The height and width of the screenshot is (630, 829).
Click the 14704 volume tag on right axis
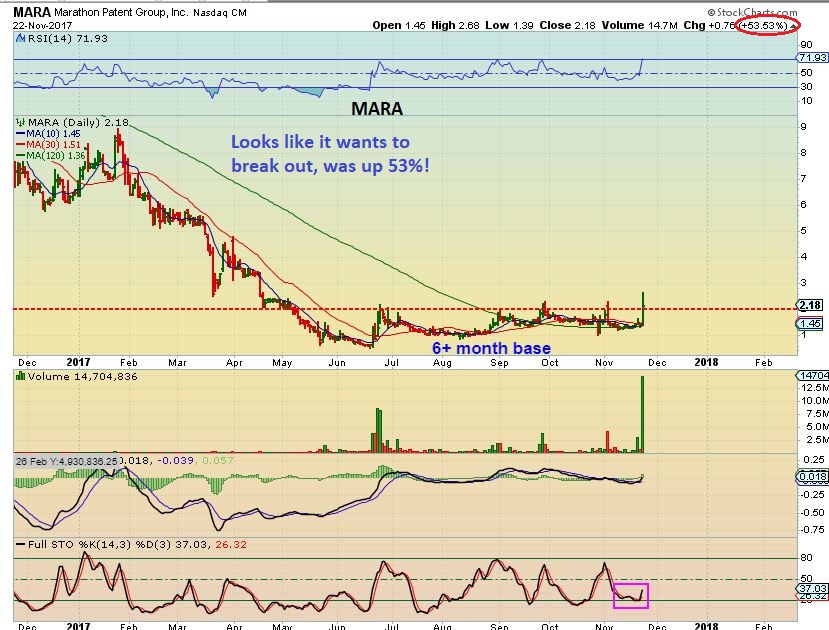(813, 375)
